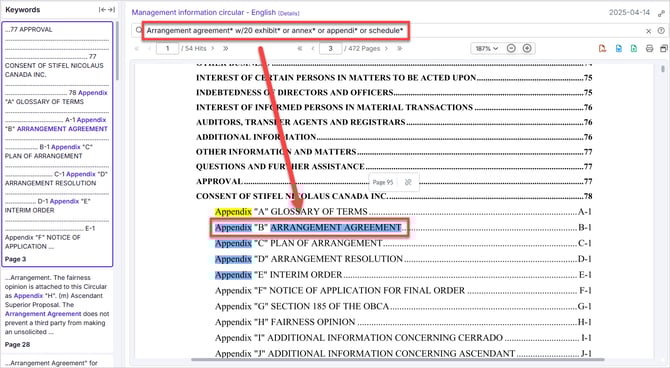Click the page number input box

coord(330,48)
